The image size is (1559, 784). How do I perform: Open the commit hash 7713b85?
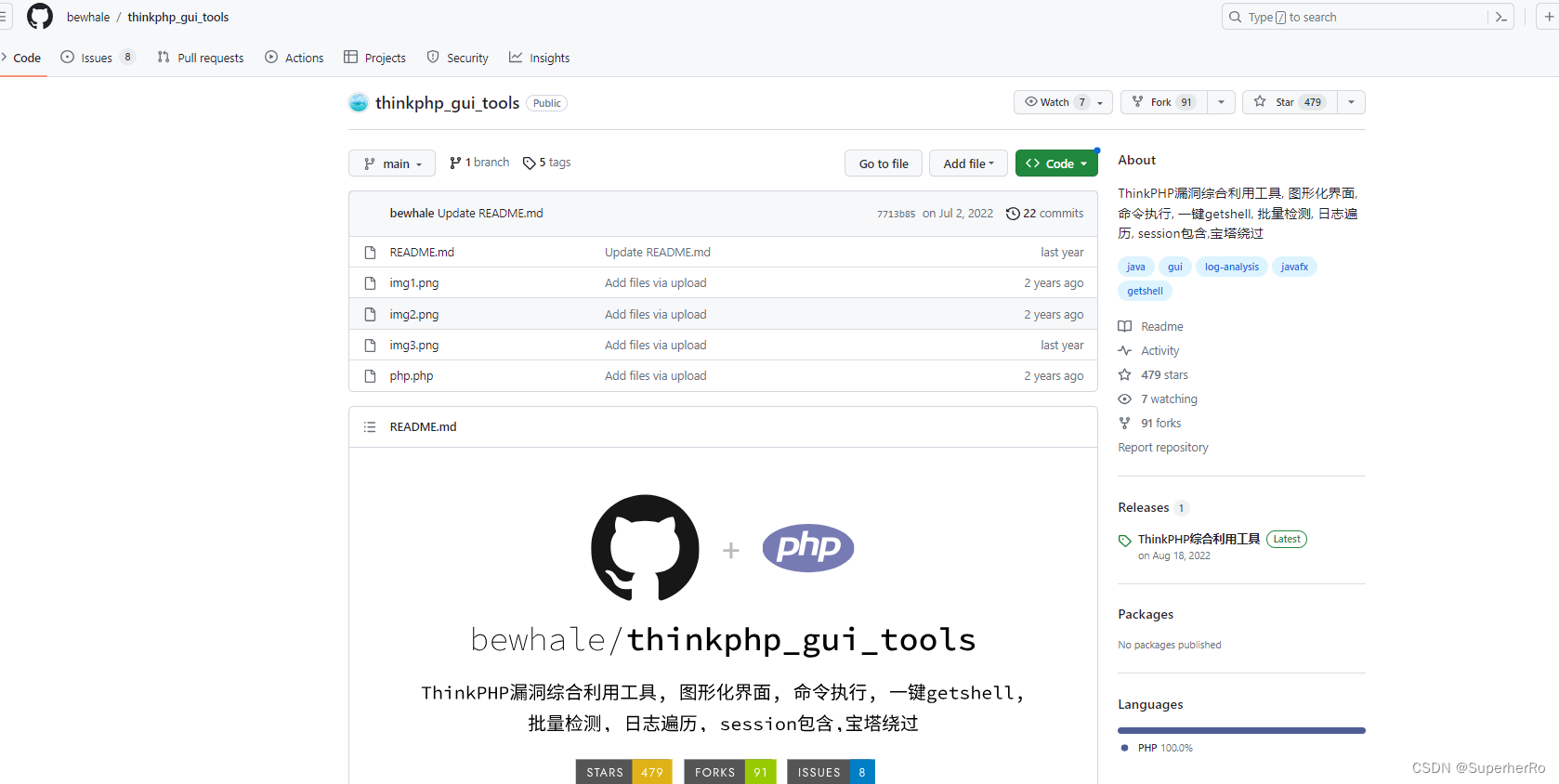(896, 214)
